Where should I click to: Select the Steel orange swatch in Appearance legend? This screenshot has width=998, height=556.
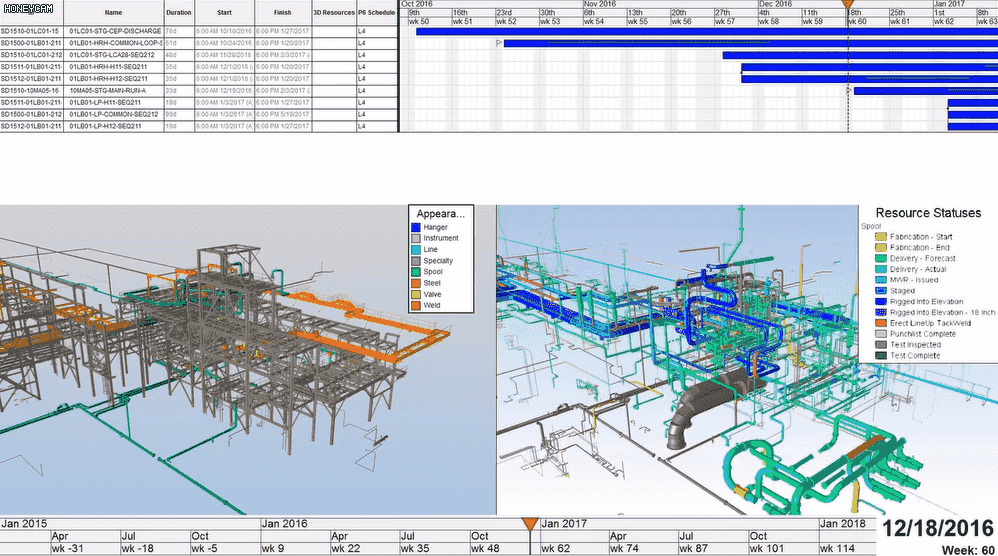(416, 283)
